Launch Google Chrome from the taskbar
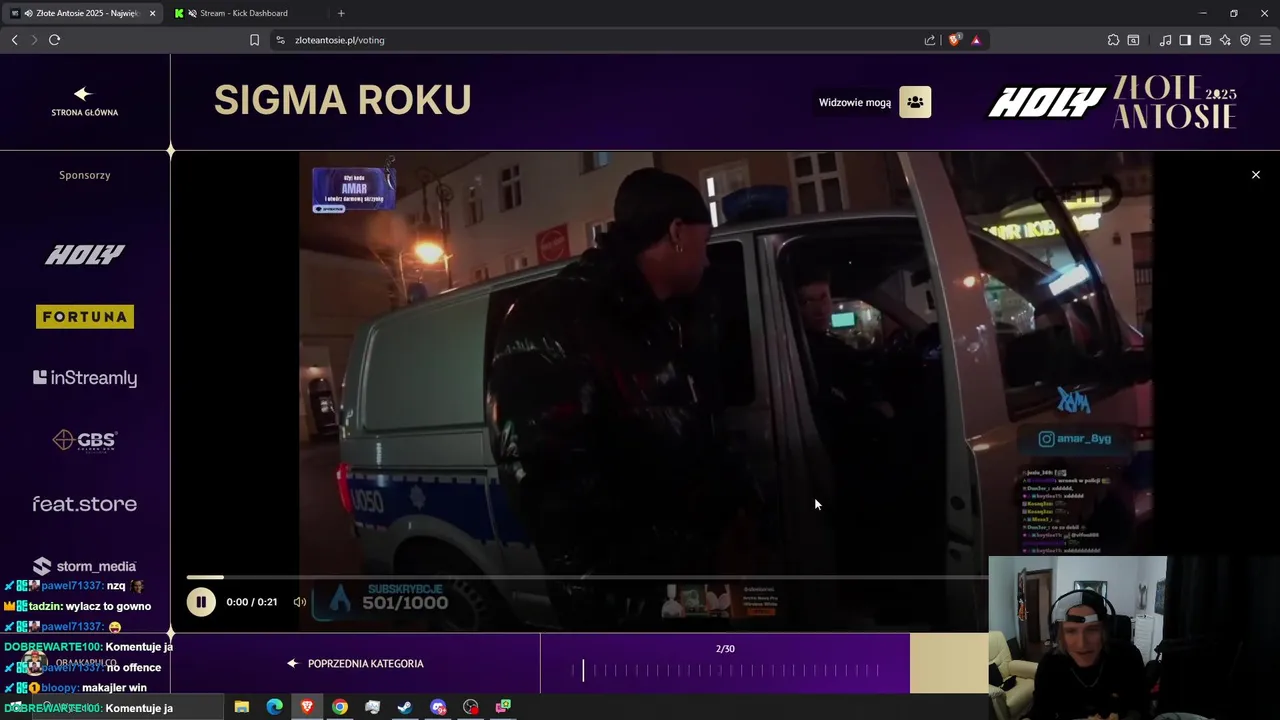1280x720 pixels. (x=340, y=707)
